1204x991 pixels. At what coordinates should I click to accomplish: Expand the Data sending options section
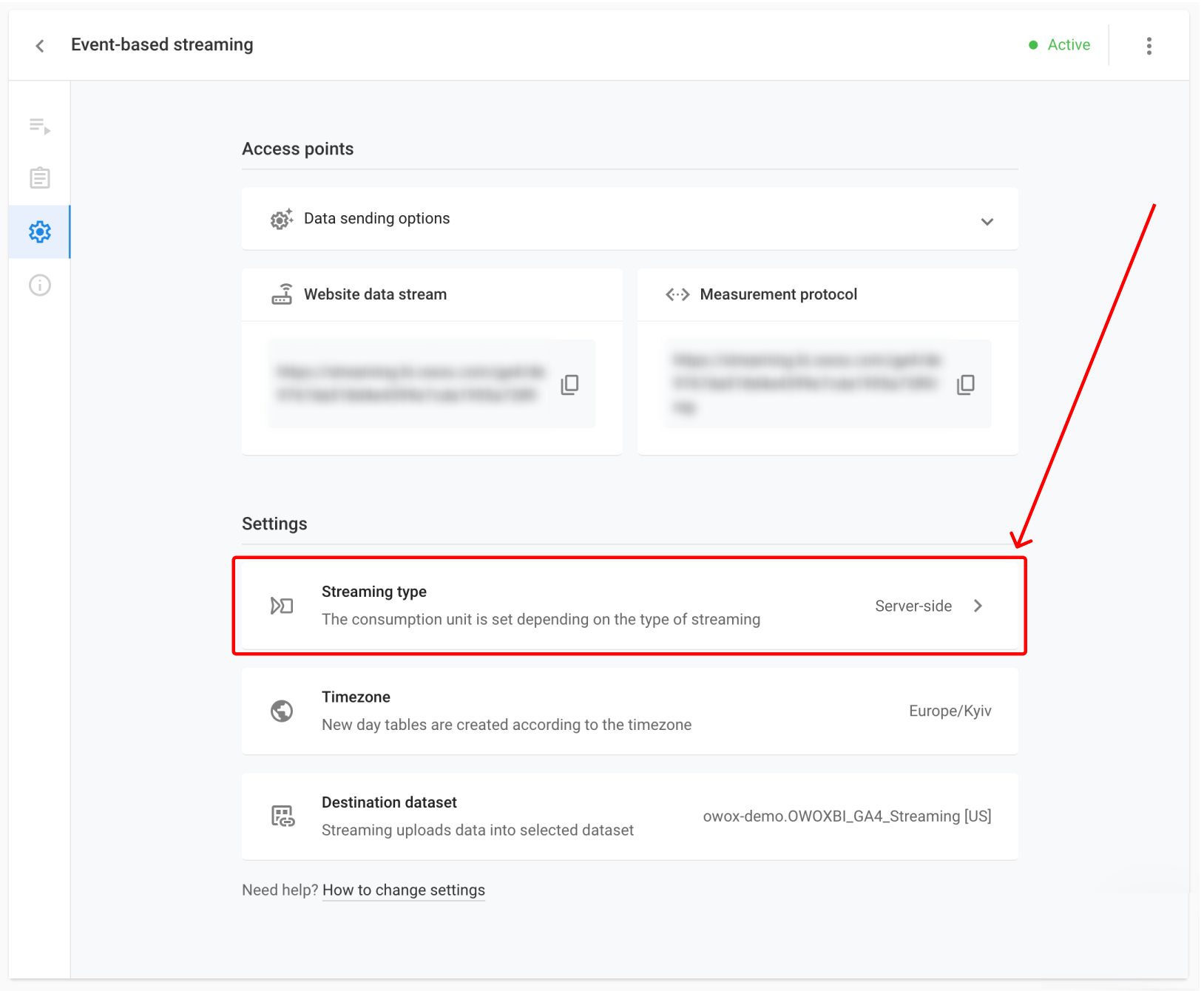[987, 220]
